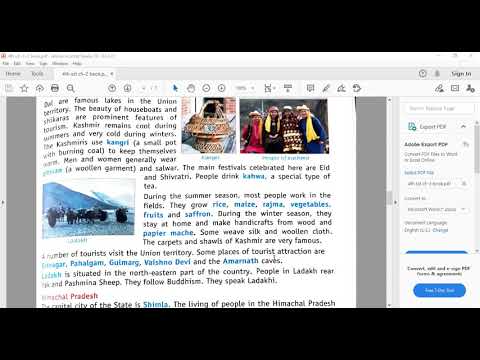
Task: Click the page number input field
Action: pos(144,88)
